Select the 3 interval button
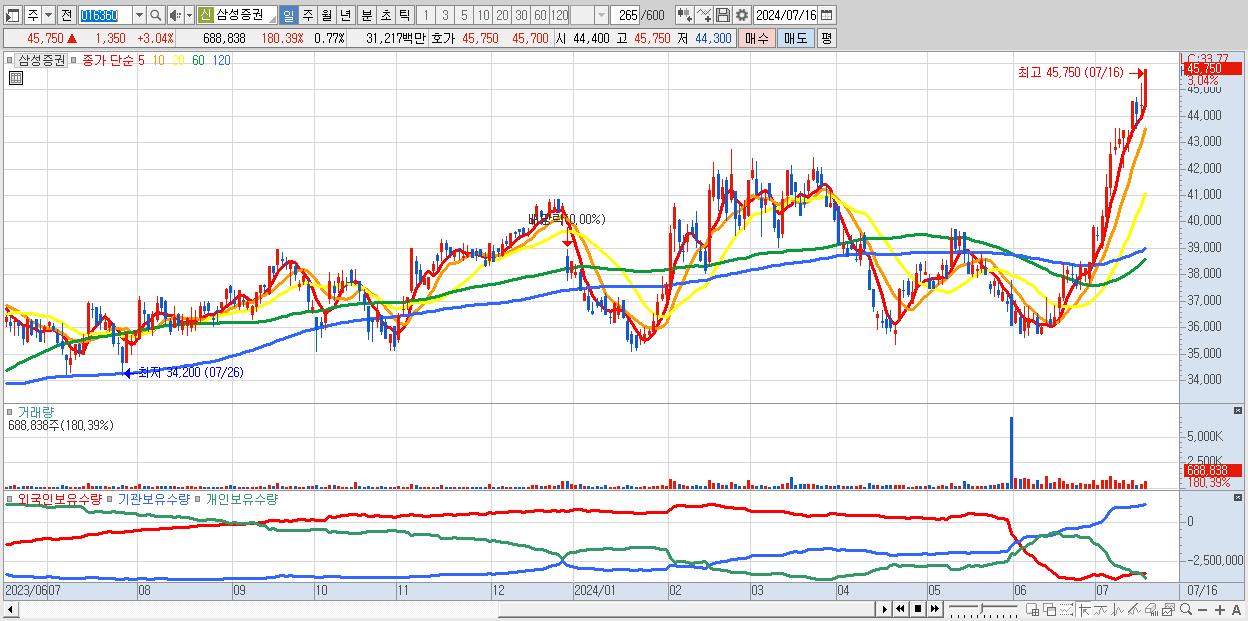The image size is (1248, 621). pyautogui.click(x=445, y=15)
